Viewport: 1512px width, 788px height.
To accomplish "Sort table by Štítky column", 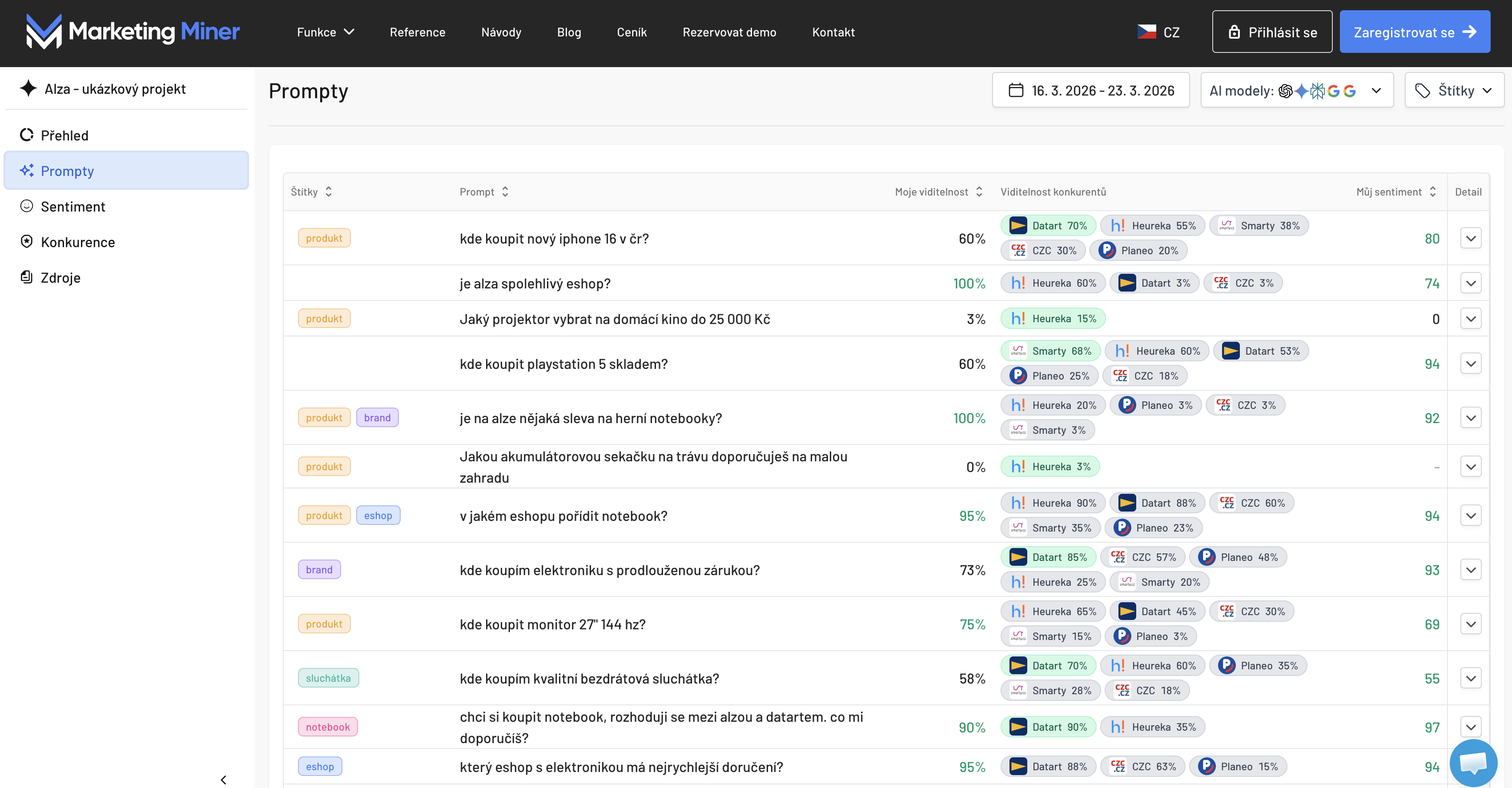I will click(328, 192).
